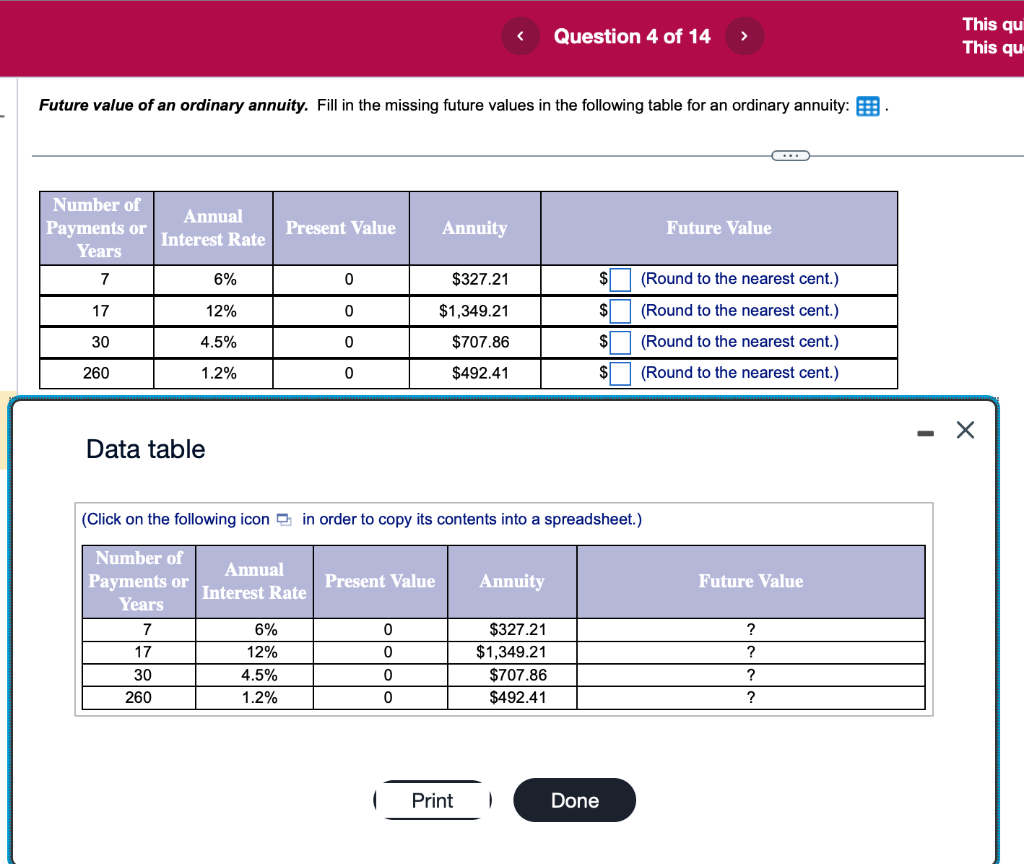This screenshot has height=864, width=1024.
Task: Advance to the next question with right chevron
Action: [x=744, y=36]
